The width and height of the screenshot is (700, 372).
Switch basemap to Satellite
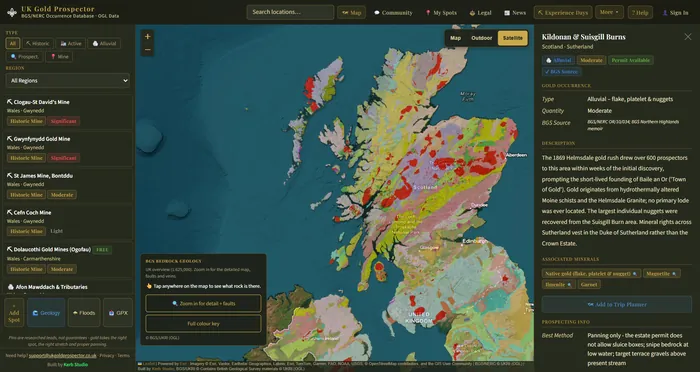(x=512, y=38)
